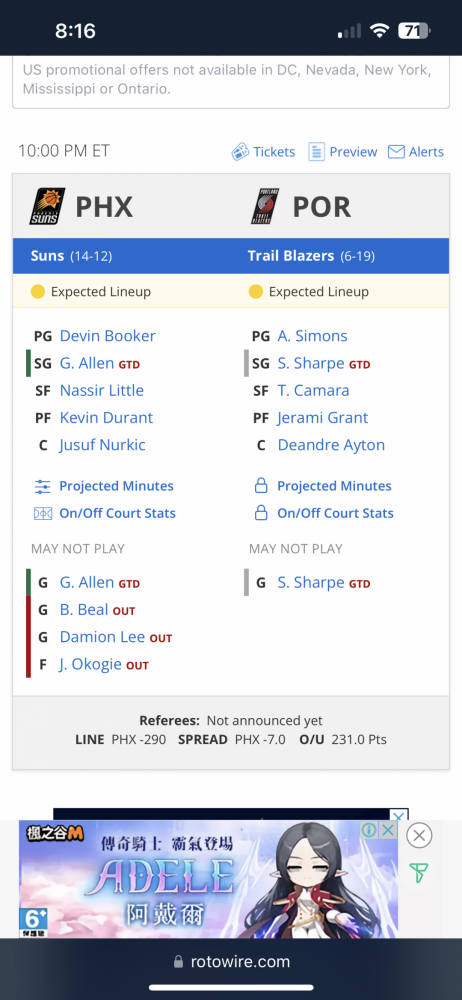Tap the Suns On/Off Court Stats court icon
The height and width of the screenshot is (1000, 462).
click(x=43, y=513)
